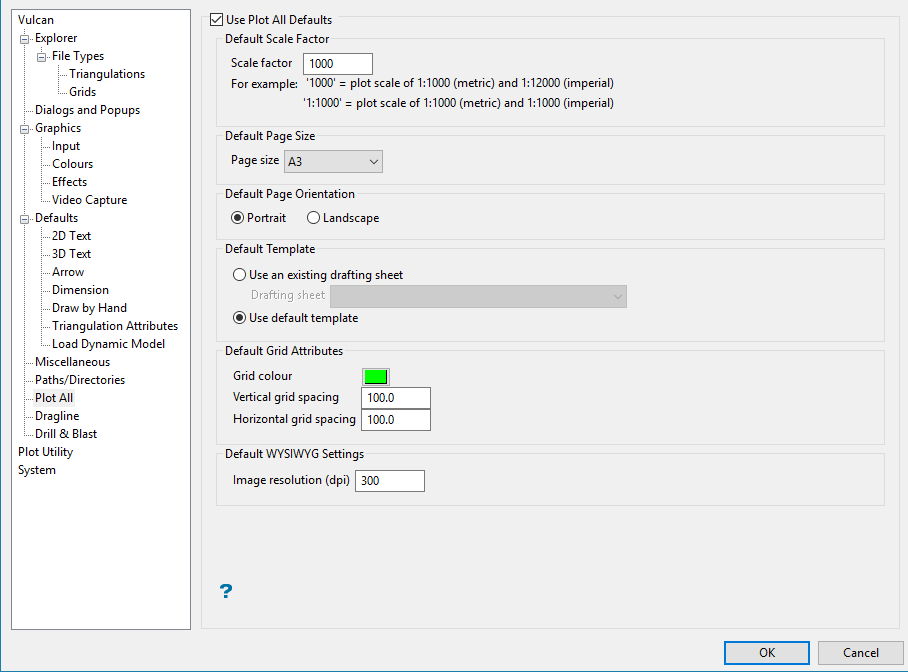This screenshot has width=908, height=672.
Task: Open Input settings under Graphics
Action: tap(66, 146)
